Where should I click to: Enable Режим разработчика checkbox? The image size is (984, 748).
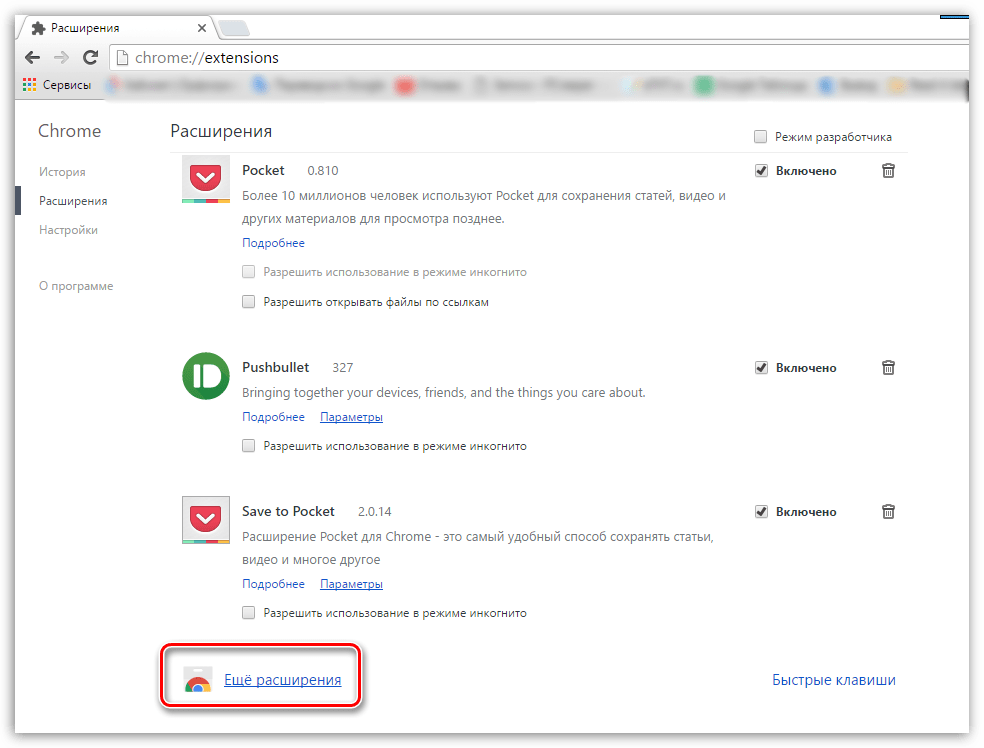[x=761, y=137]
